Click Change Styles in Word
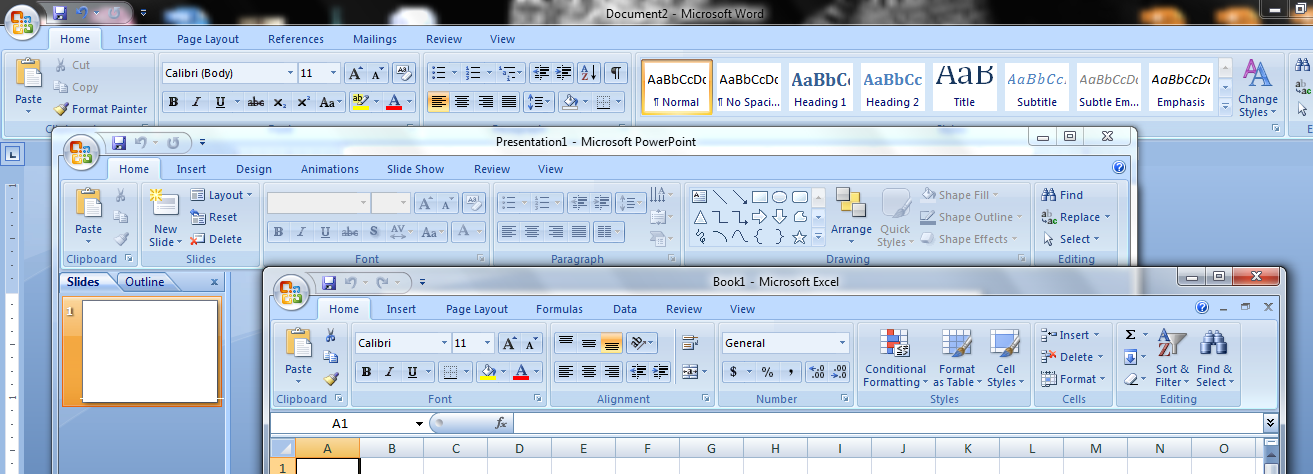Viewport: 1313px width, 474px height. pyautogui.click(x=1257, y=88)
